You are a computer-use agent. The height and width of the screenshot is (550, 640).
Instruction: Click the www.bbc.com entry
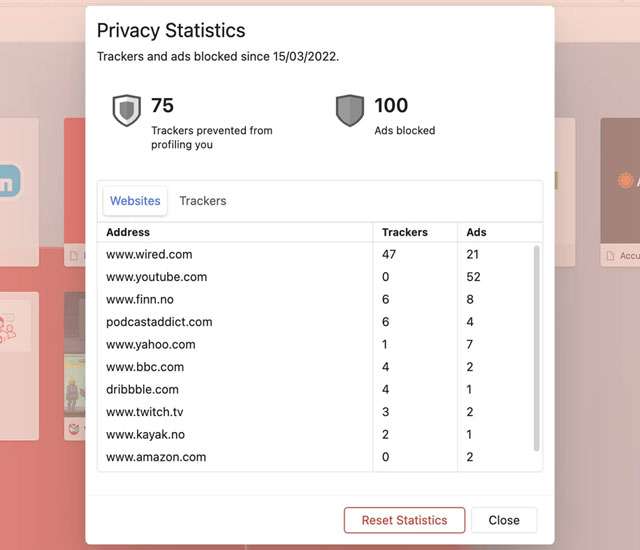(x=145, y=367)
